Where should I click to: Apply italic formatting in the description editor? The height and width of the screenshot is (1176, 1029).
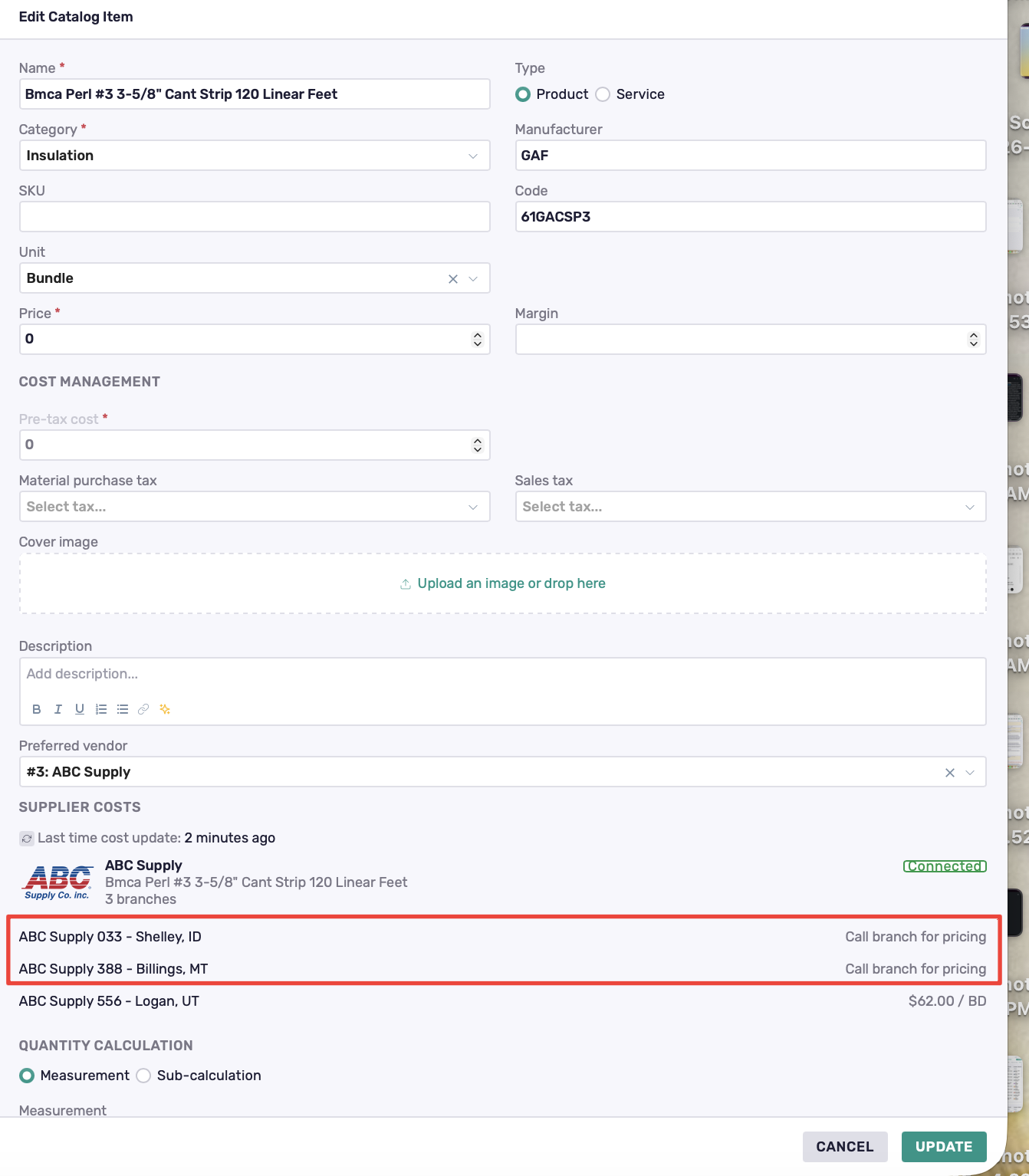58,709
